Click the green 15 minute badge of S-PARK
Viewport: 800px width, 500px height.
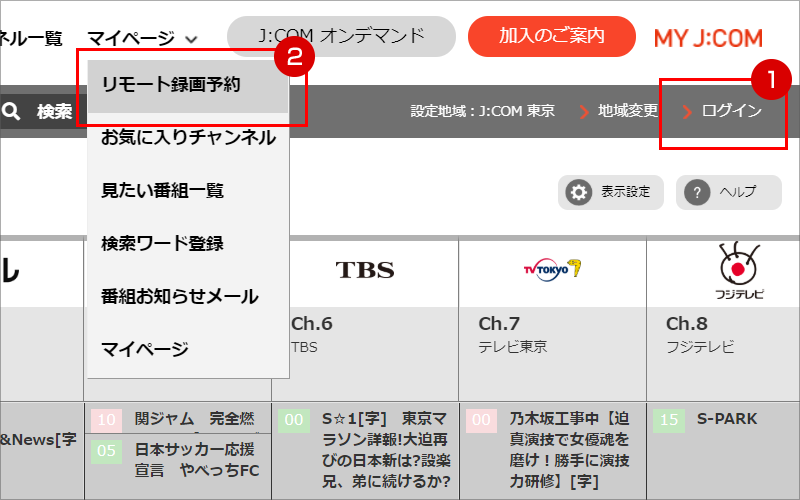click(669, 420)
